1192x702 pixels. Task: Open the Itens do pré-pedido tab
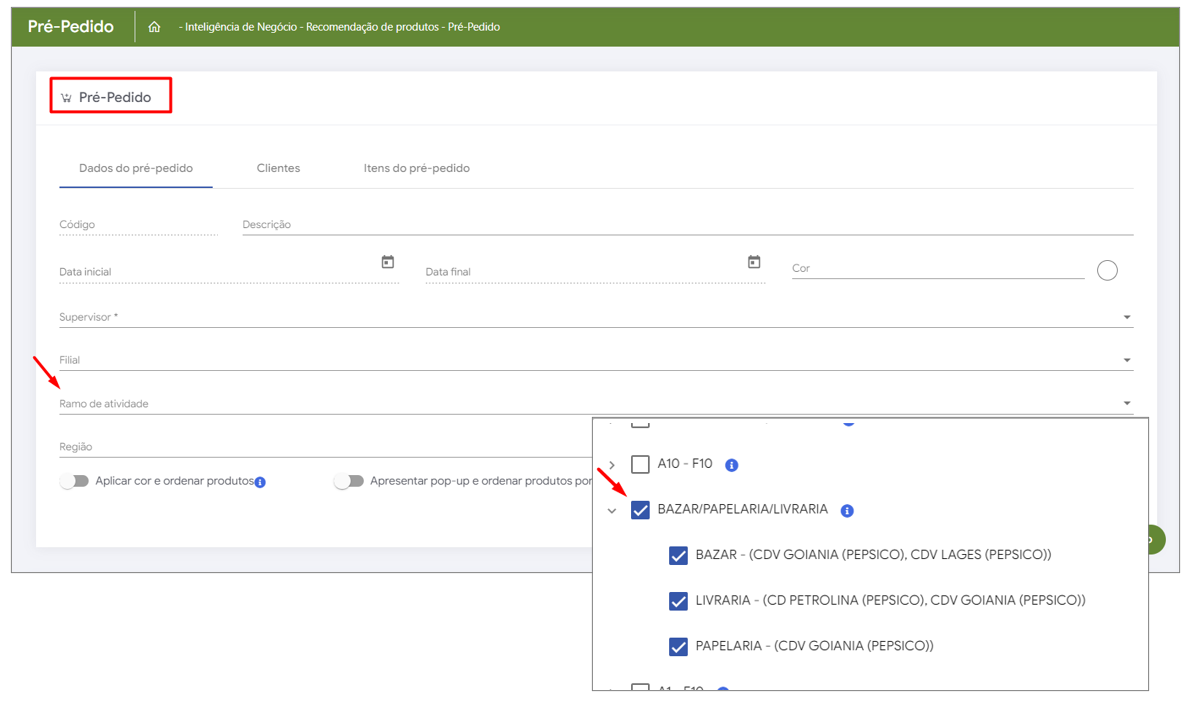tap(416, 168)
